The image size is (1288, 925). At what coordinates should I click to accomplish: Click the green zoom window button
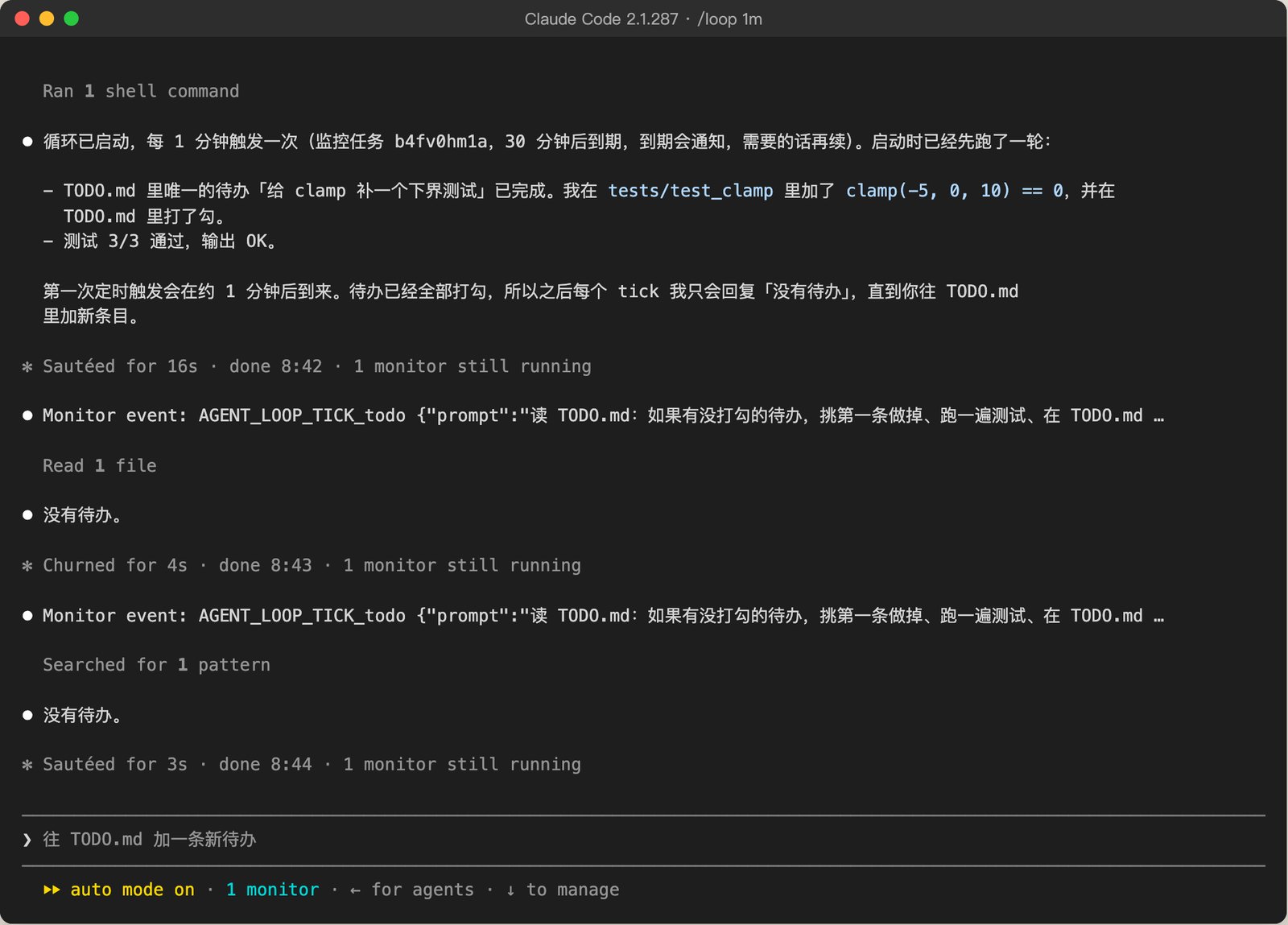coord(71,19)
